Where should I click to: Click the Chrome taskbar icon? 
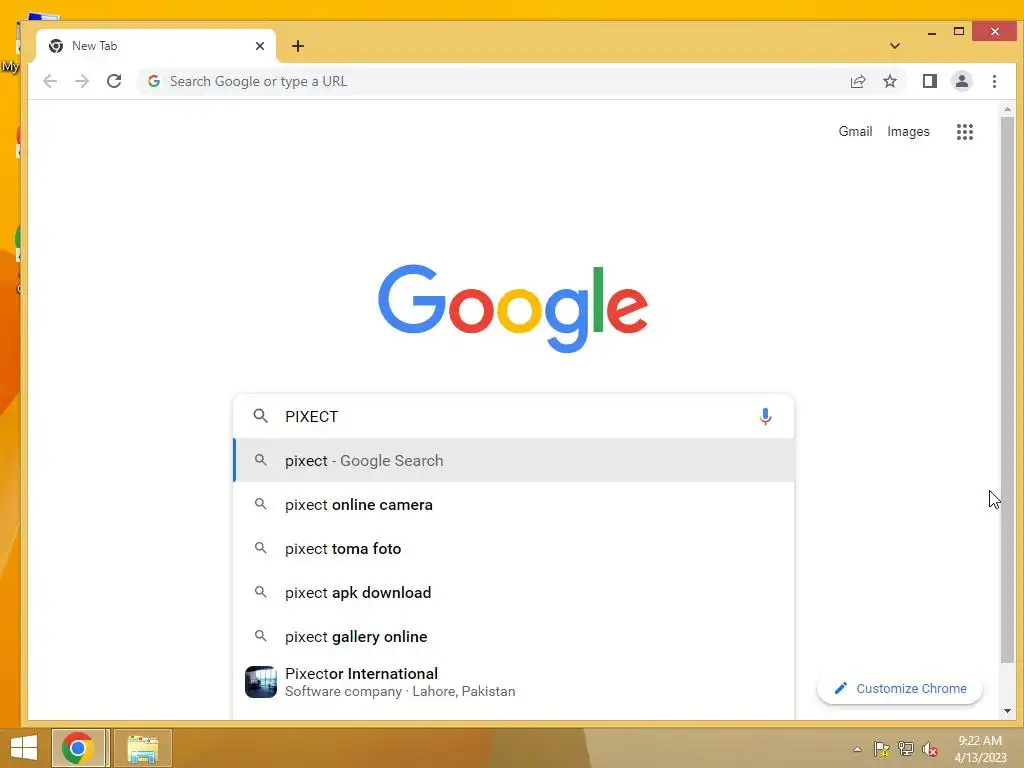78,748
